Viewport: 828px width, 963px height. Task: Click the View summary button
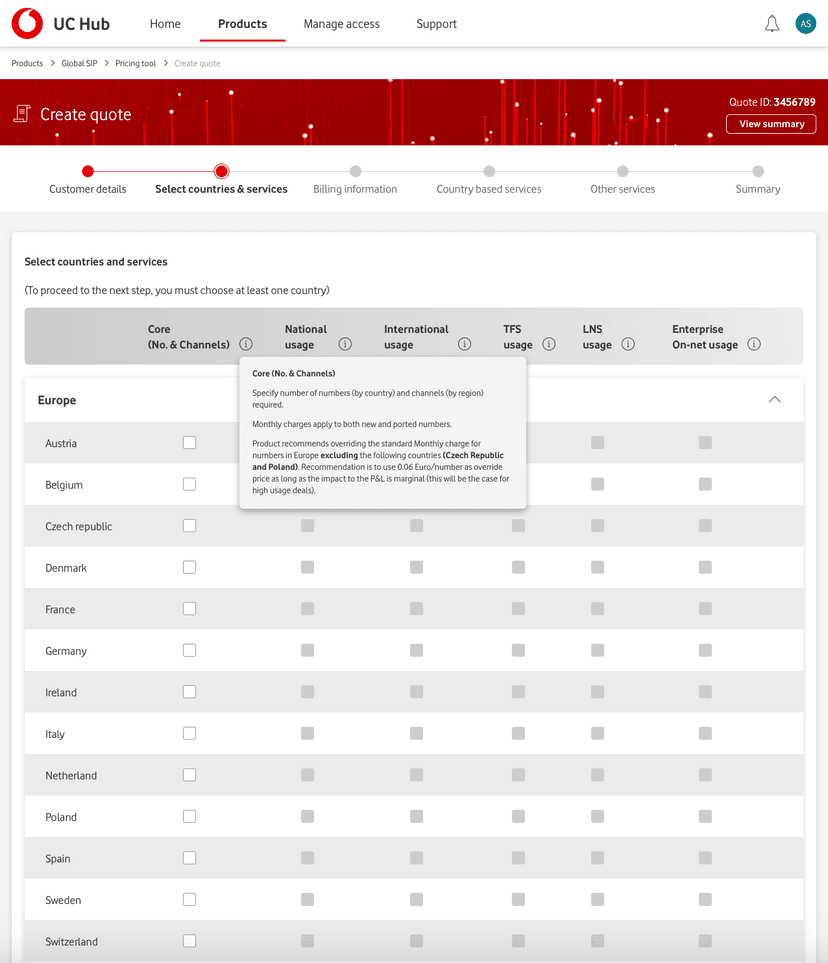771,123
